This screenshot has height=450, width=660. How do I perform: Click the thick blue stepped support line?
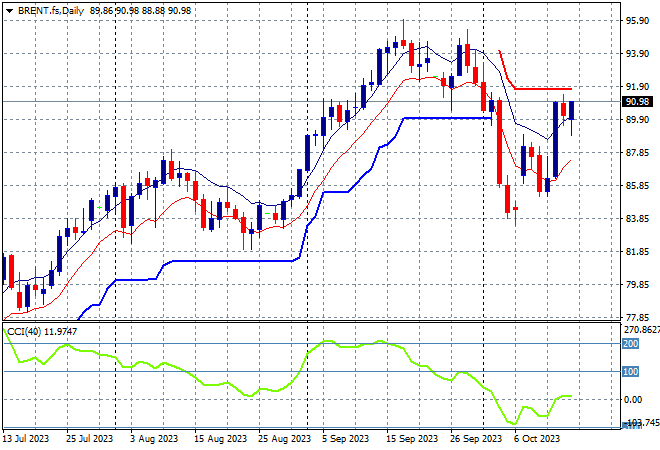(440, 118)
